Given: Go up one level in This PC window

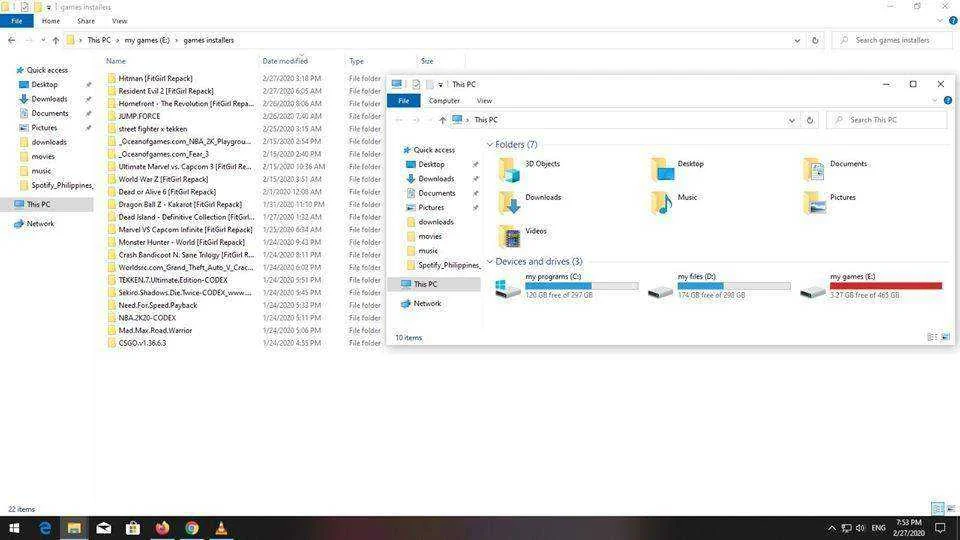Looking at the screenshot, I should click(442, 120).
